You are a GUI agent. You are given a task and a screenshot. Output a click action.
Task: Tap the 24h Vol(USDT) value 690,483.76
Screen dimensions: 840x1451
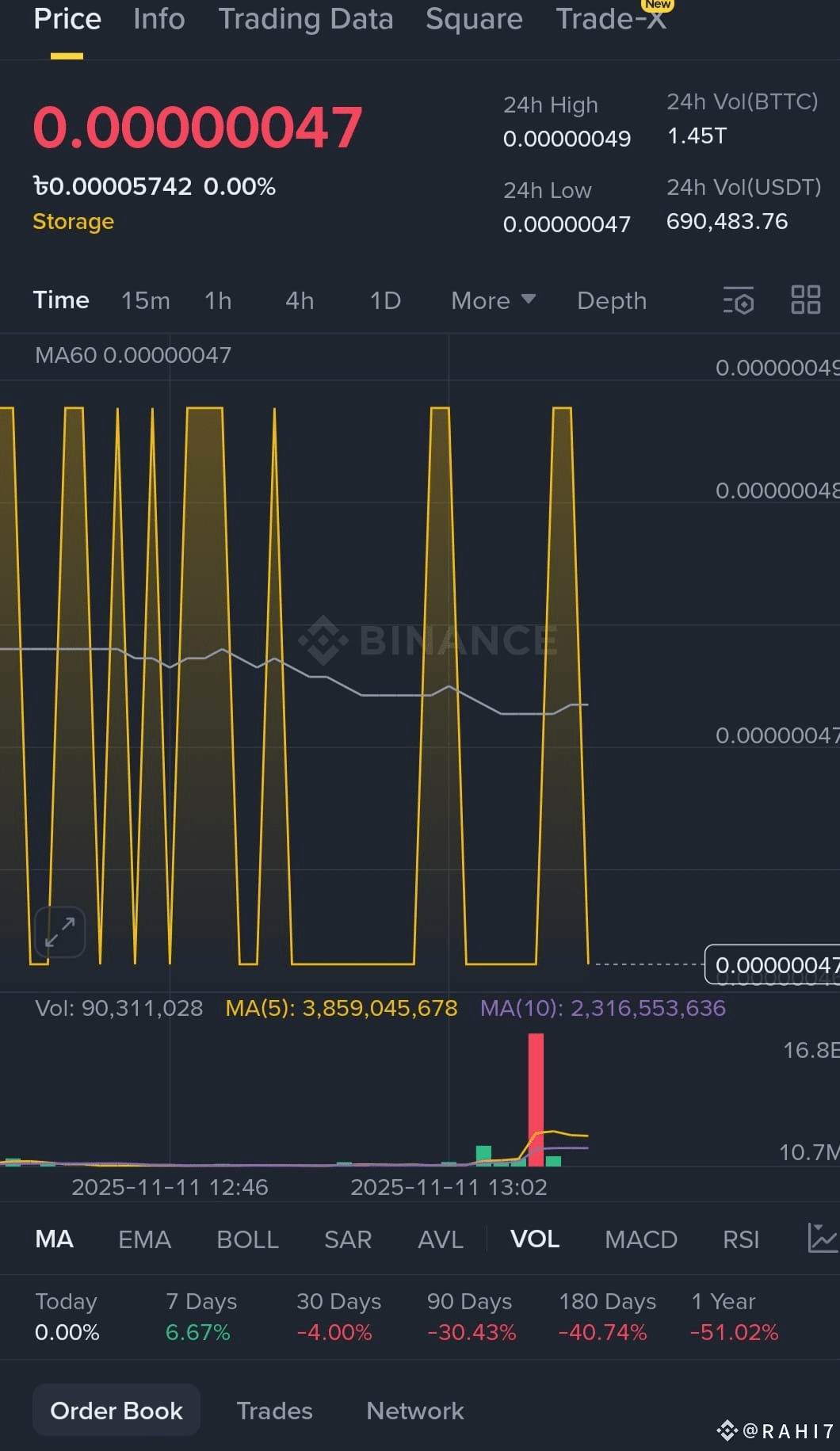coord(727,221)
